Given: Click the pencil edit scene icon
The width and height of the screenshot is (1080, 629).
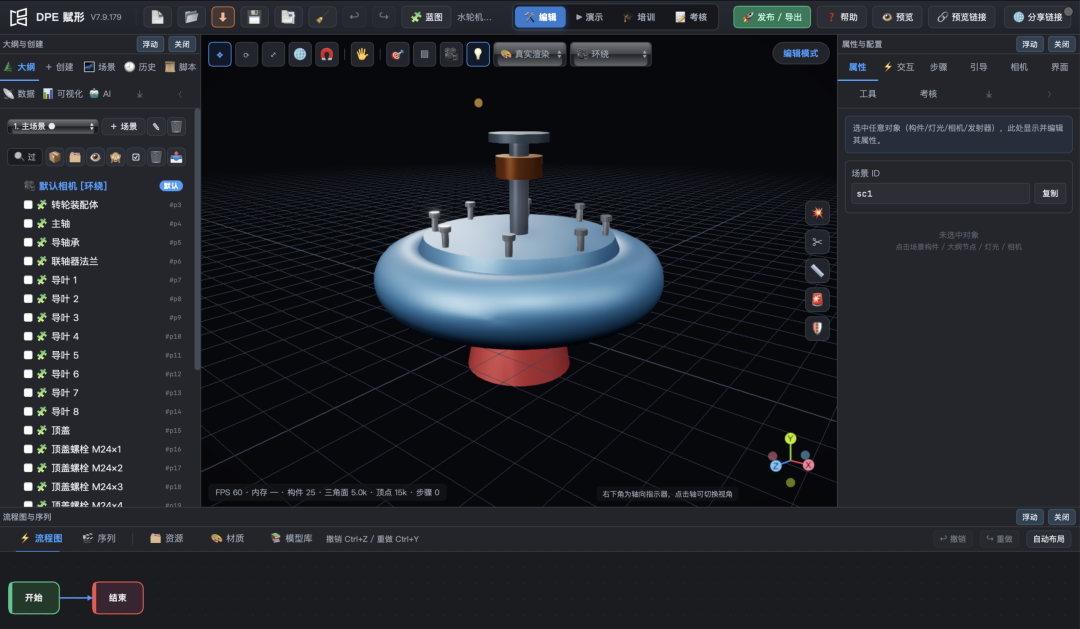Looking at the screenshot, I should [156, 127].
